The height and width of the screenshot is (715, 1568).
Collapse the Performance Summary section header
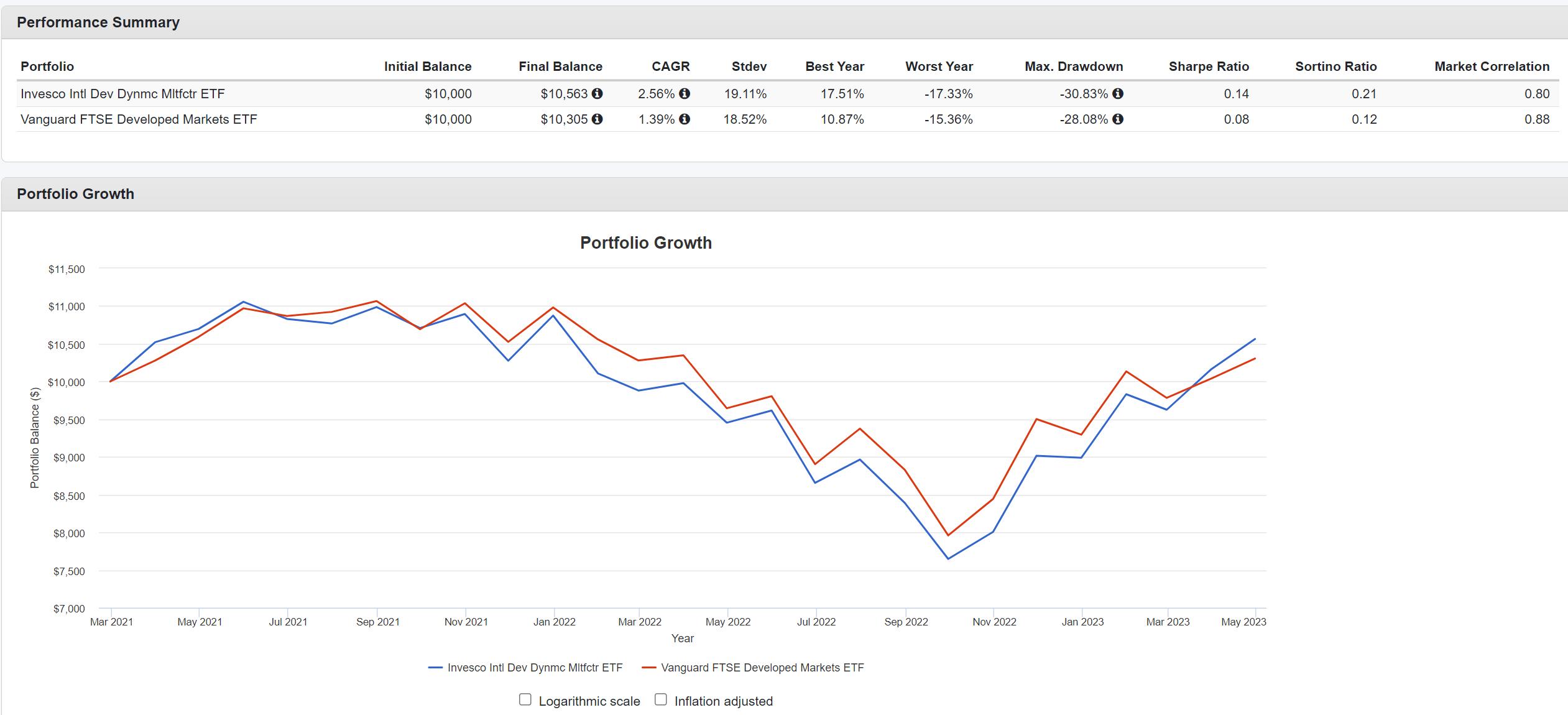click(98, 22)
